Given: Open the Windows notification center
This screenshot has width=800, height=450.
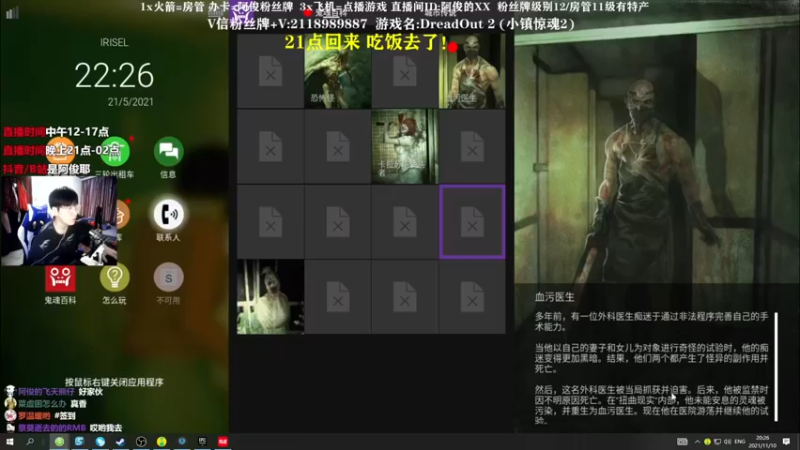Looking at the screenshot, I should [786, 441].
